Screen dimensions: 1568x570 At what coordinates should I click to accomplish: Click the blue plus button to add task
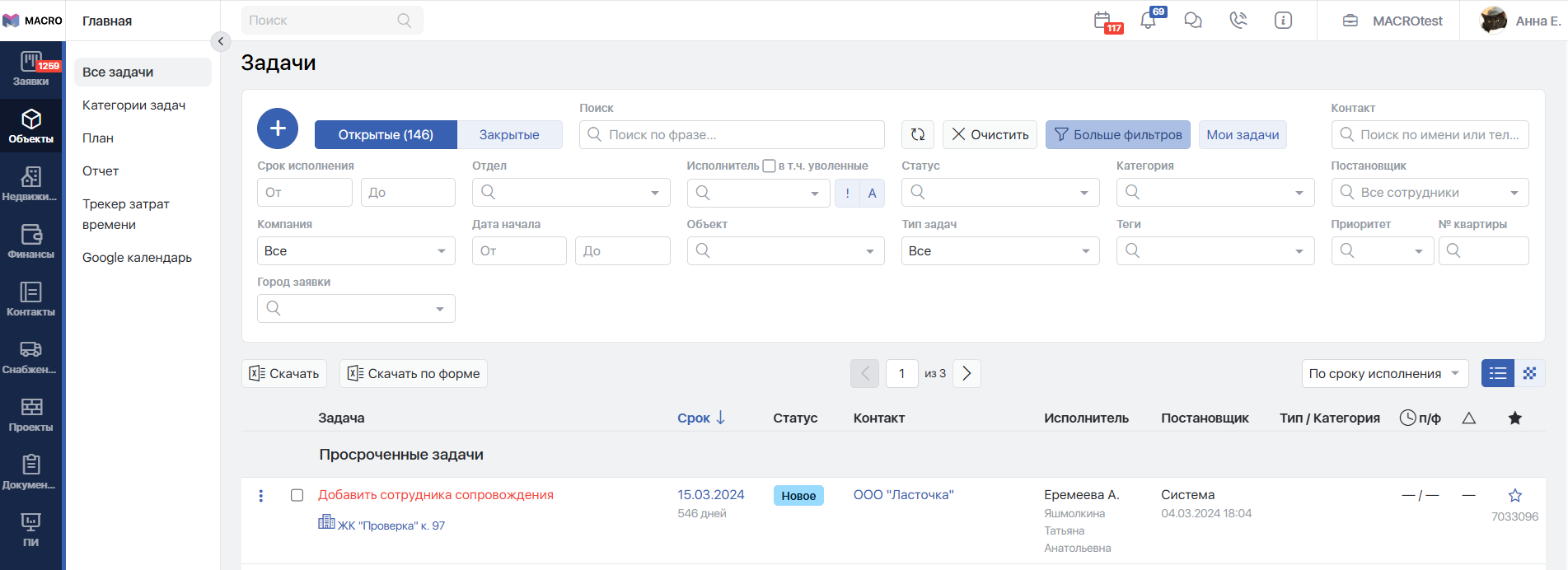coord(278,128)
